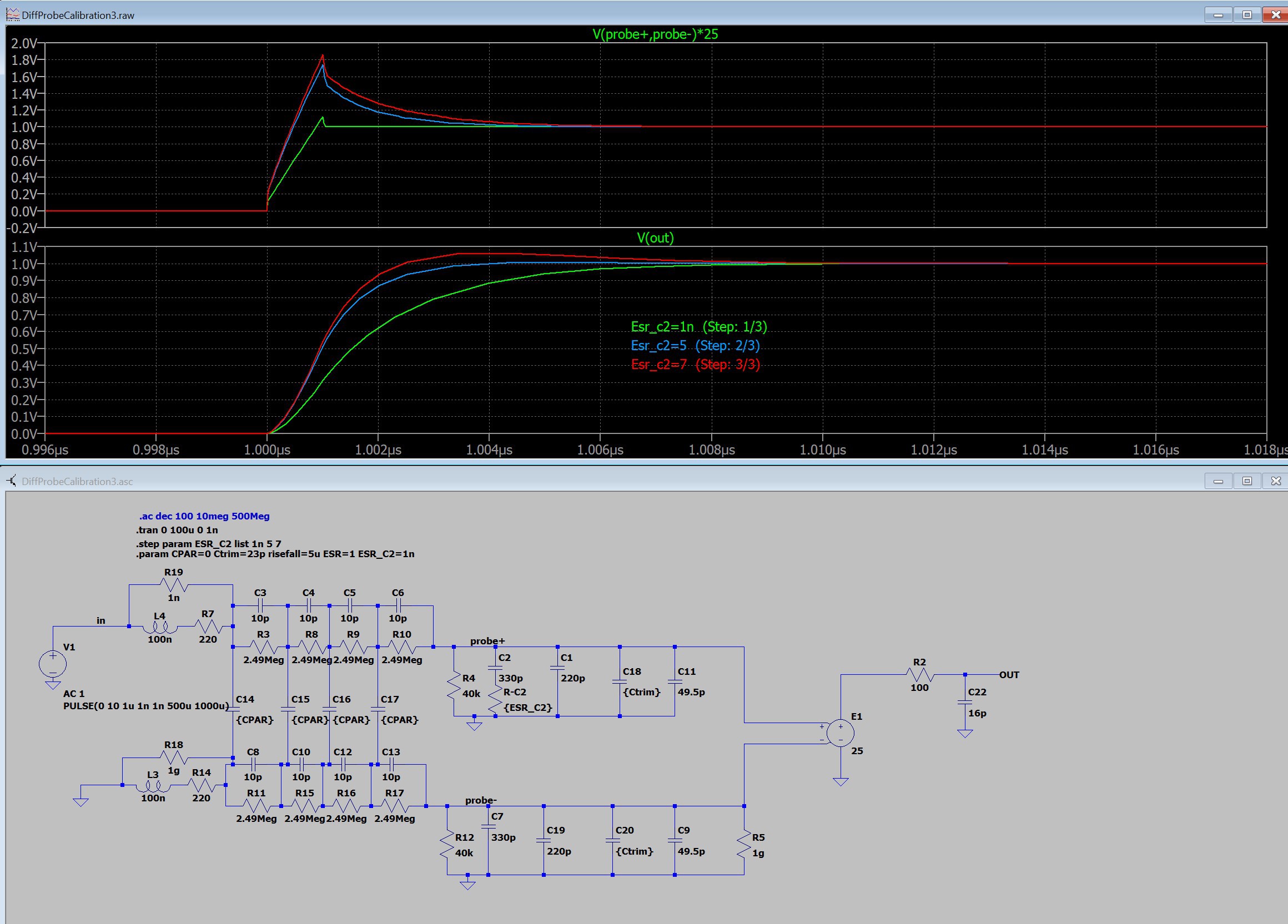Click the .step param ESR_C2 directive text
The height and width of the screenshot is (924, 1288).
[208, 544]
